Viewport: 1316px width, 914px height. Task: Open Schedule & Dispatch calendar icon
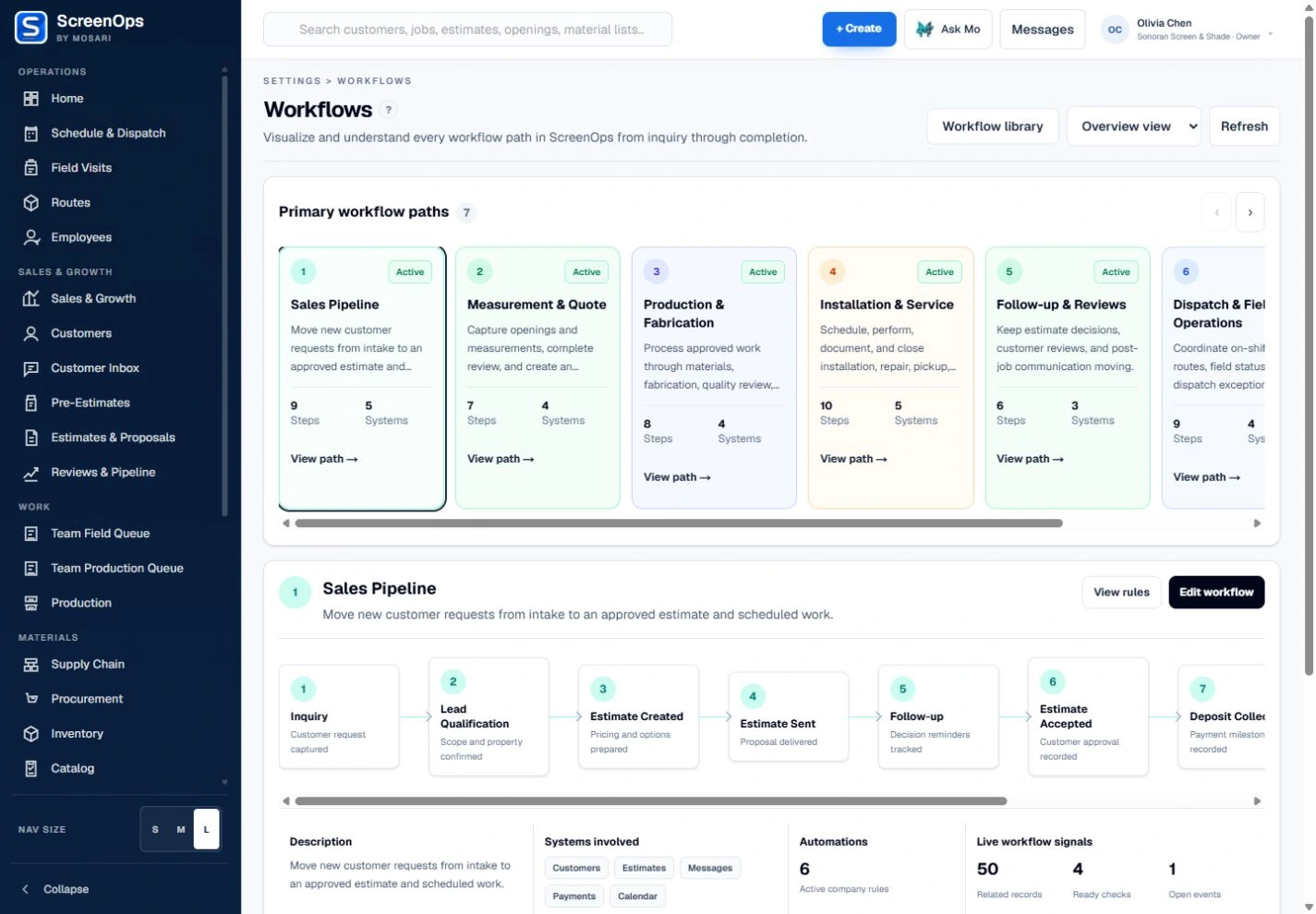pyautogui.click(x=30, y=133)
